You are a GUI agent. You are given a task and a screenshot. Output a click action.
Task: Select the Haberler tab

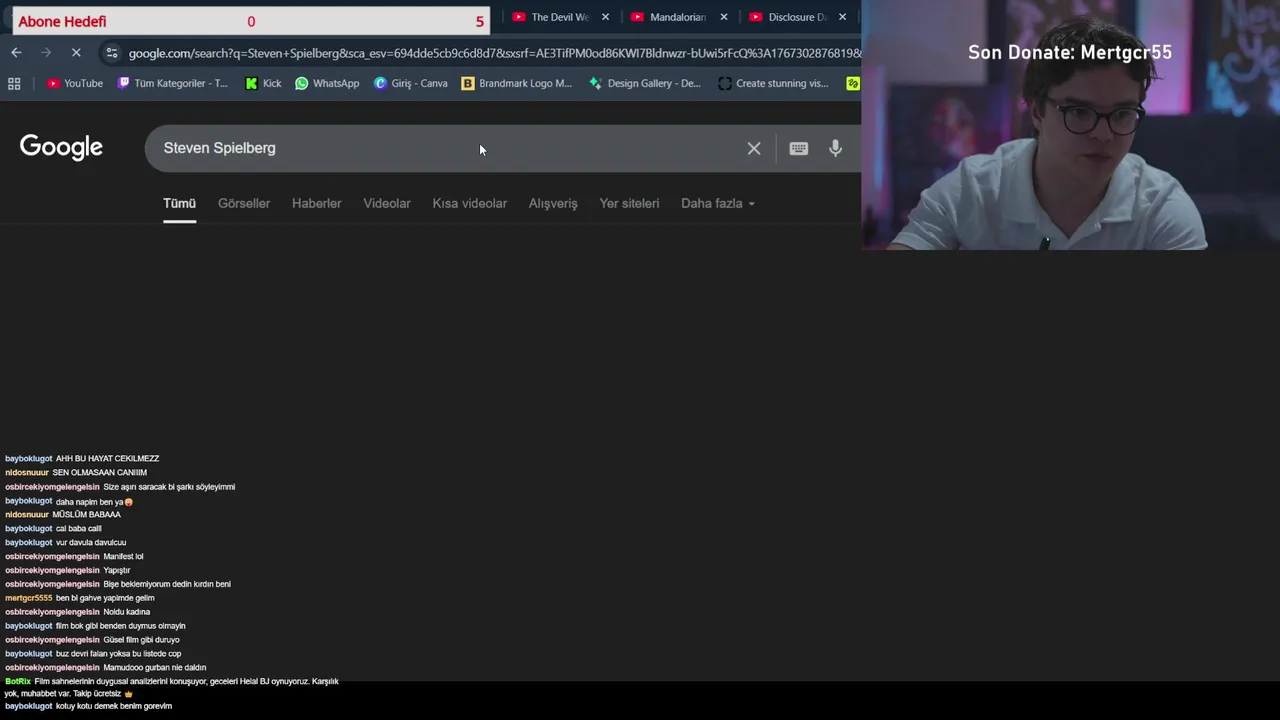pos(317,204)
